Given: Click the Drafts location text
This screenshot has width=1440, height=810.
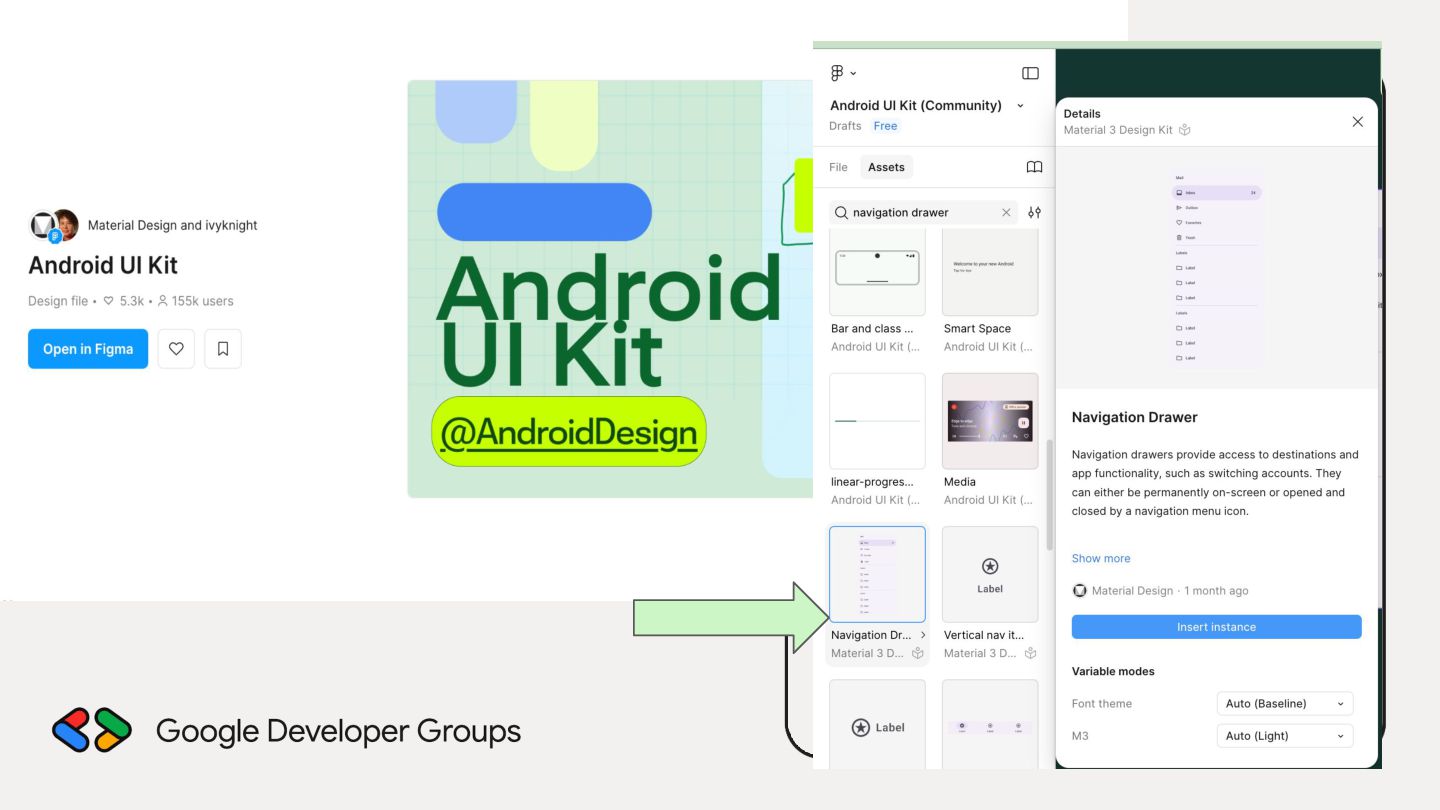Looking at the screenshot, I should (x=845, y=126).
